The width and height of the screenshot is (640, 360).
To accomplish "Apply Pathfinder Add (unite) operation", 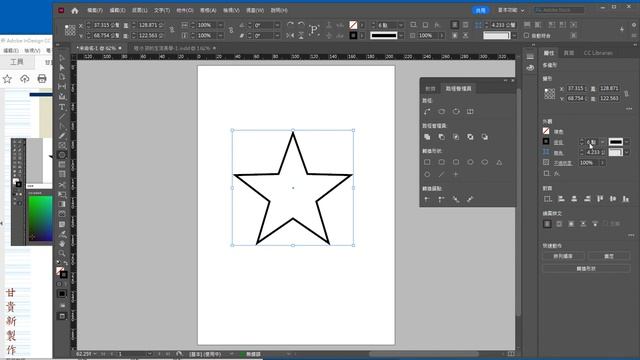I will click(x=427, y=137).
